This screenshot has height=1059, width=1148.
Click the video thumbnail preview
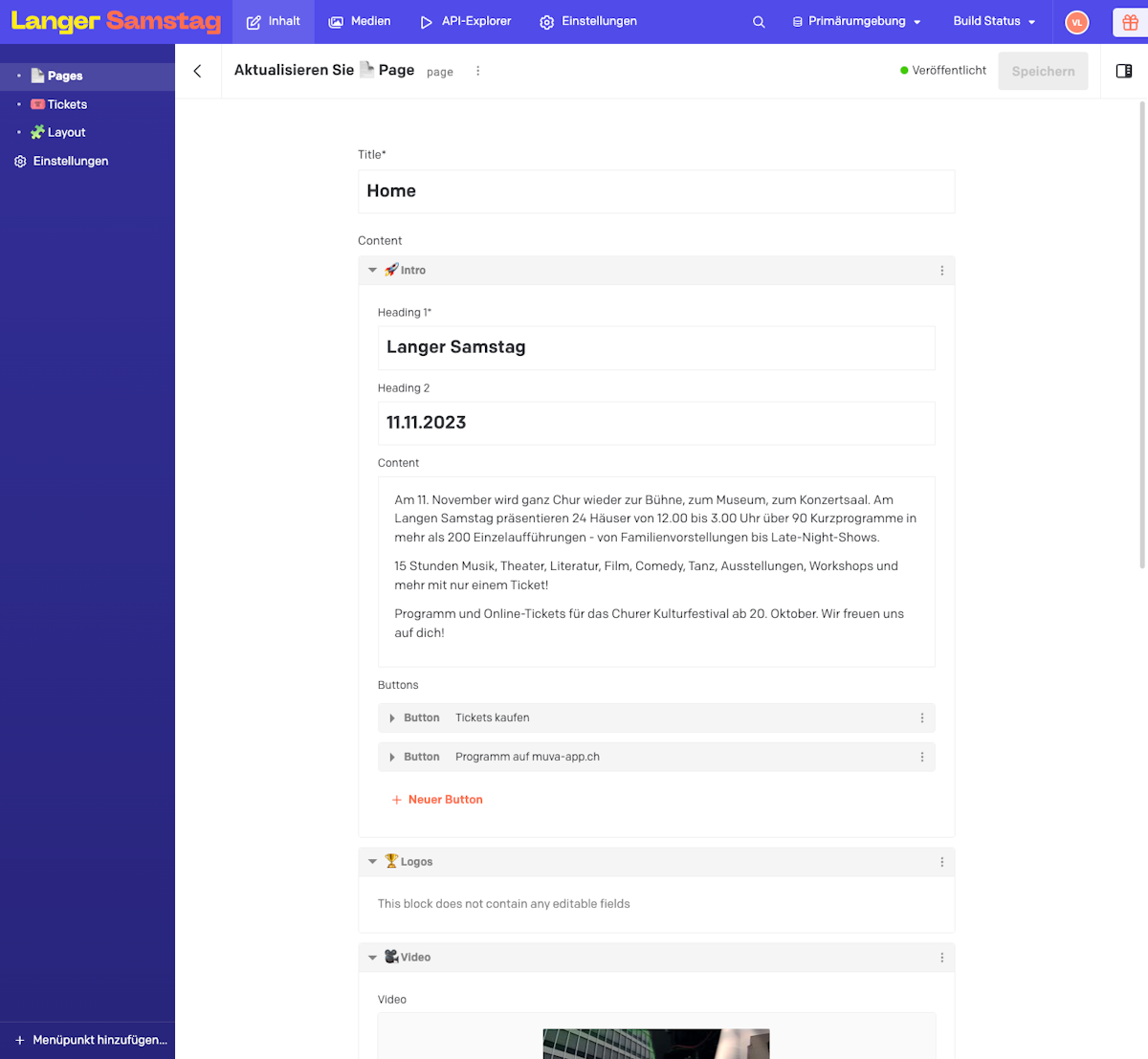(656, 1044)
